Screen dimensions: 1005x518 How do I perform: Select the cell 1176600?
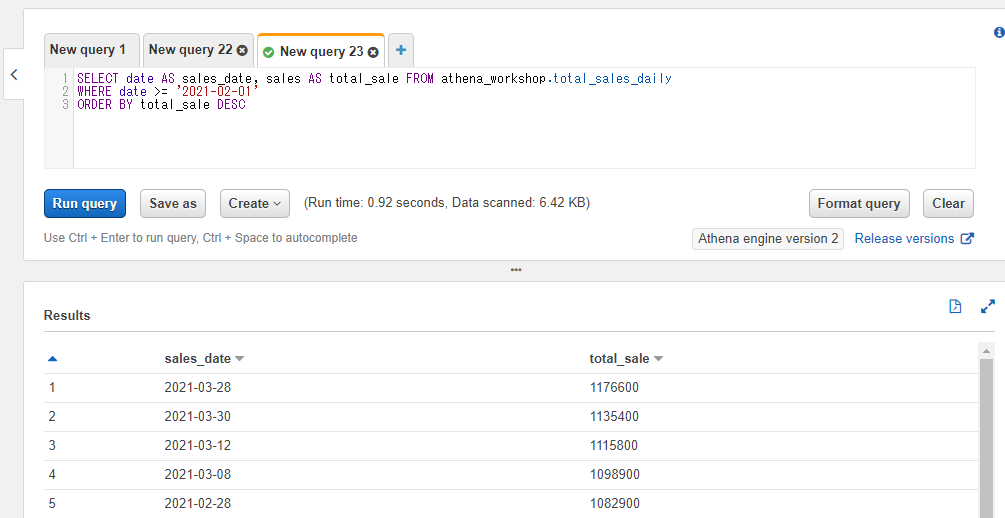tap(614, 388)
